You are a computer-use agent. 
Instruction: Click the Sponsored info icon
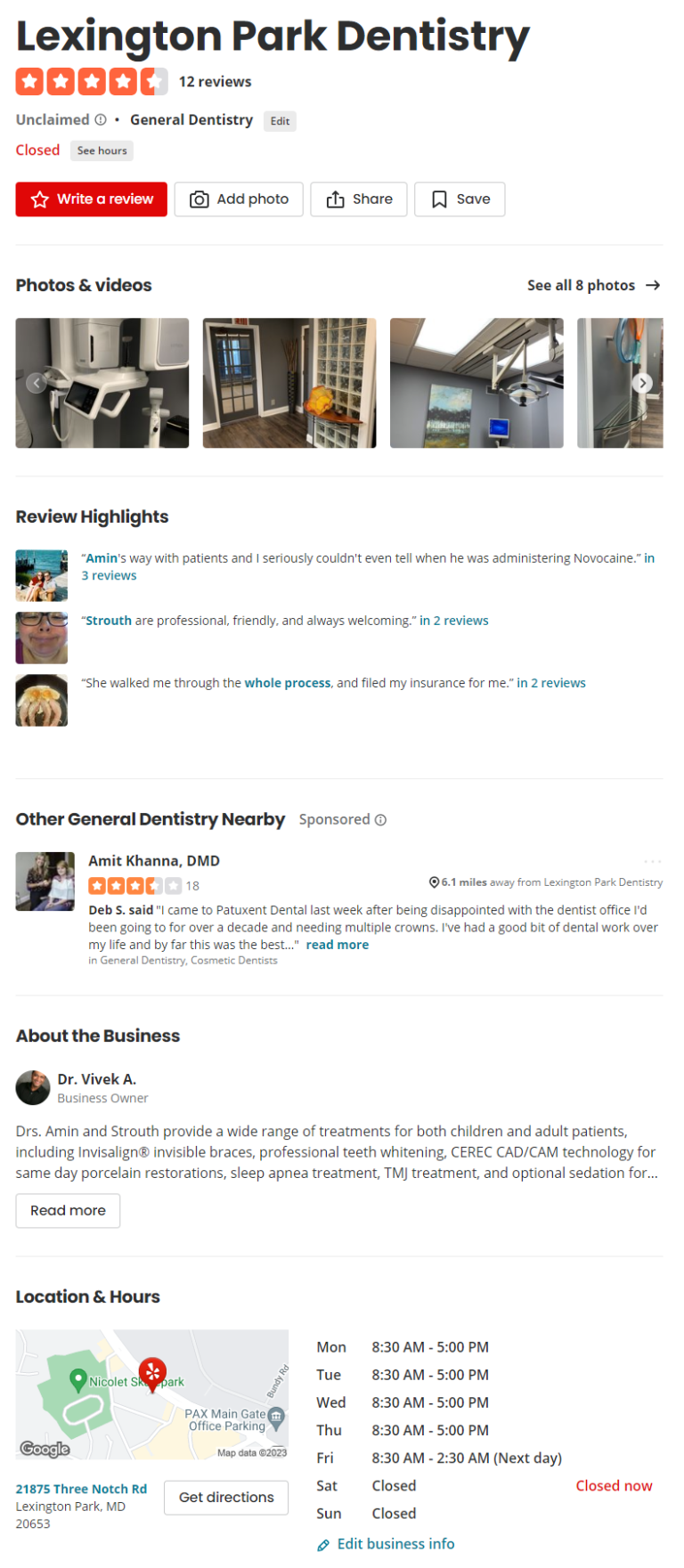[380, 820]
